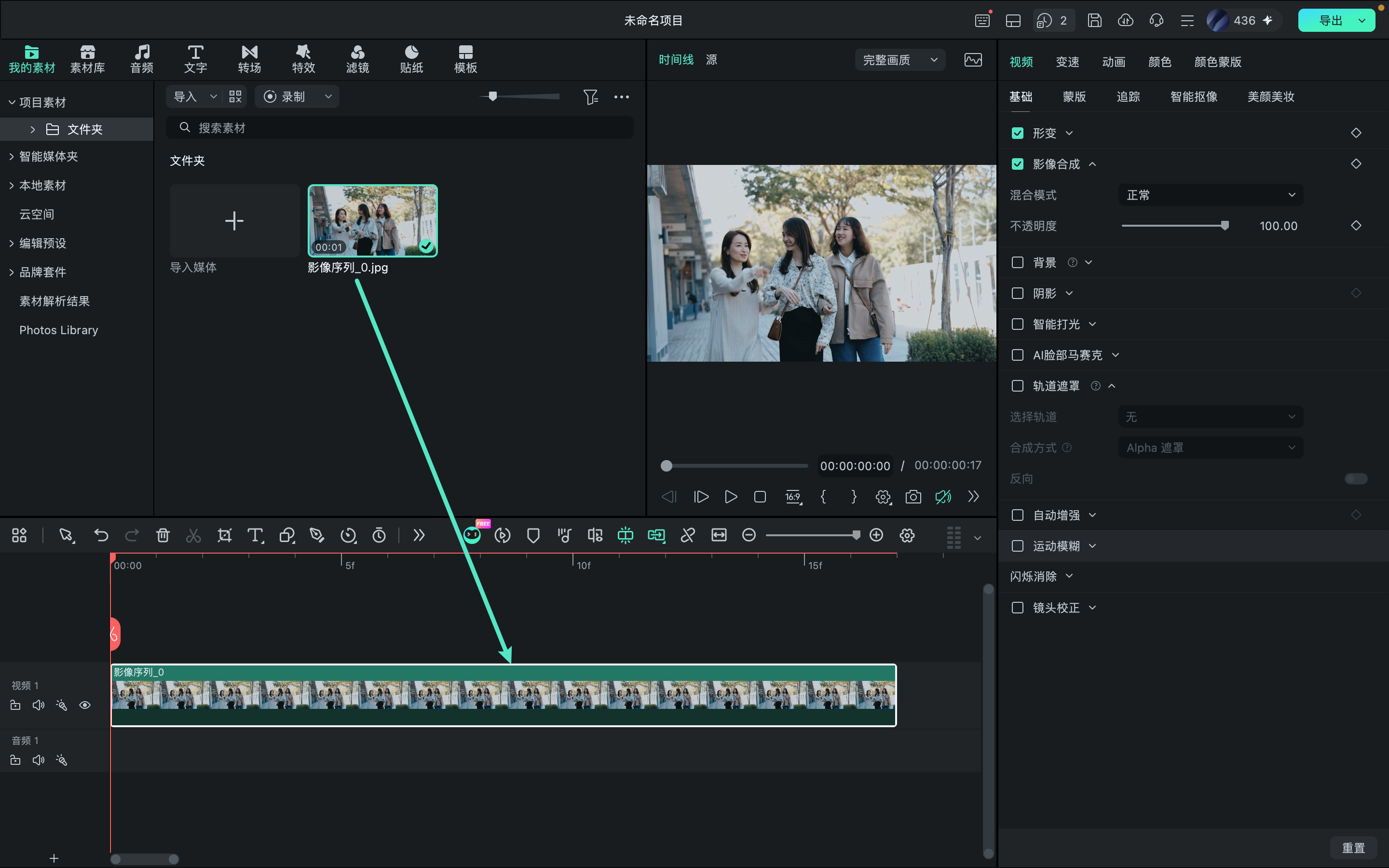This screenshot has height=868, width=1389.
Task: Enable the 背景 checkbox
Action: pos(1018,262)
